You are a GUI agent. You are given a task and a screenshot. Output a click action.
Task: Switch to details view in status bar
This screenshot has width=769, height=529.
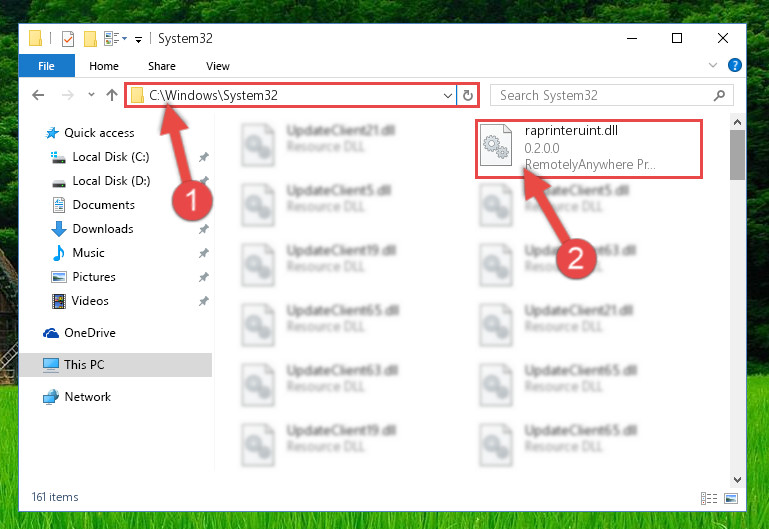click(709, 499)
